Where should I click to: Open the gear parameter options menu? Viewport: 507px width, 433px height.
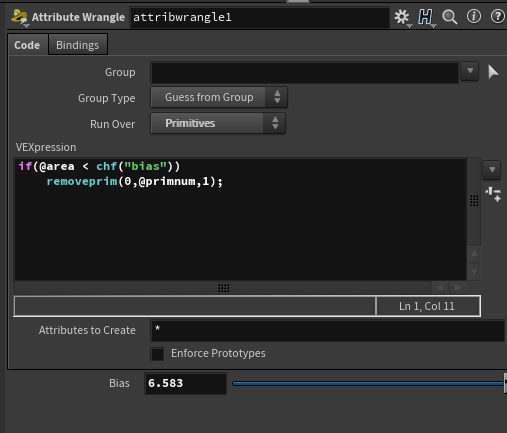[402, 17]
